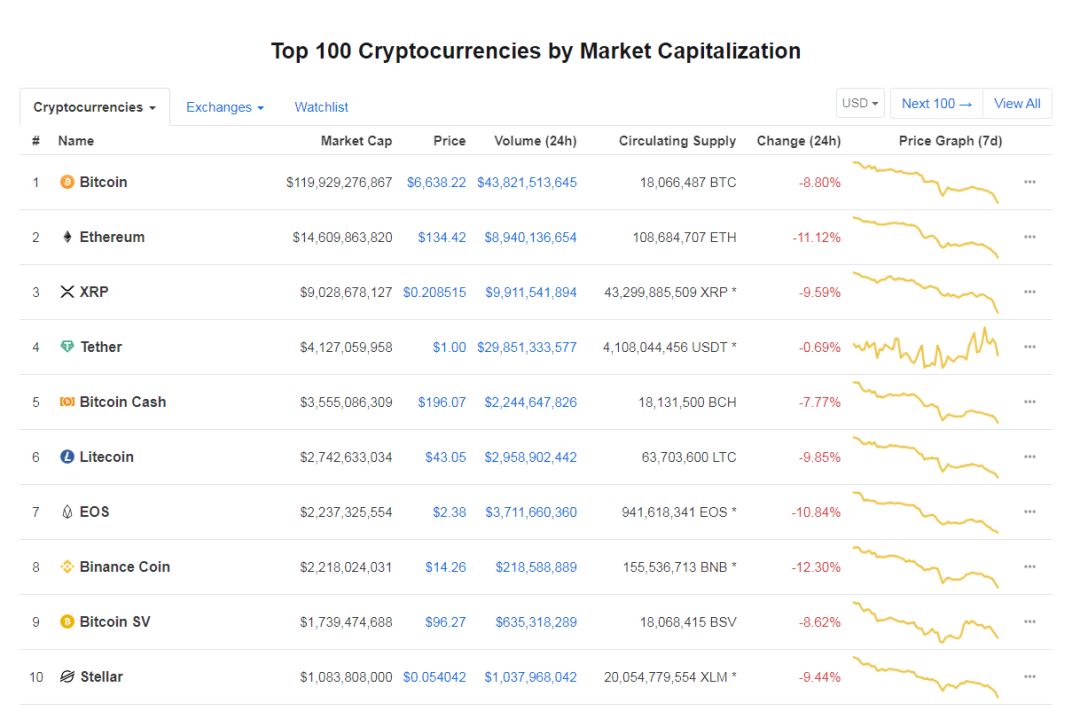The height and width of the screenshot is (711, 1080).
Task: Open the USD currency dropdown
Action: 860,103
